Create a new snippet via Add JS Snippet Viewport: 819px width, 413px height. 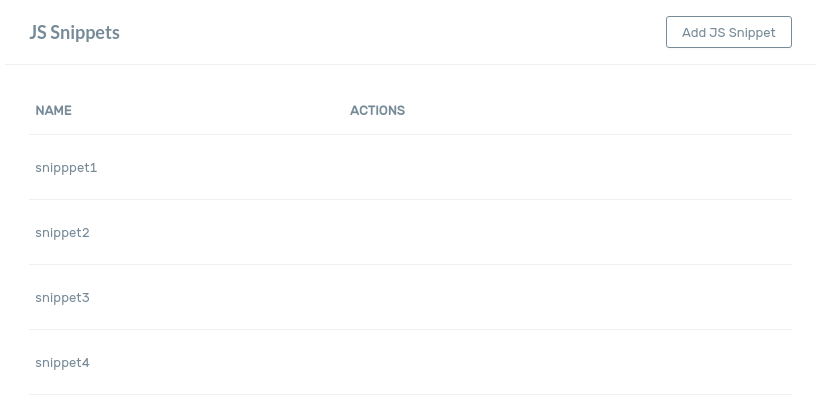(728, 32)
